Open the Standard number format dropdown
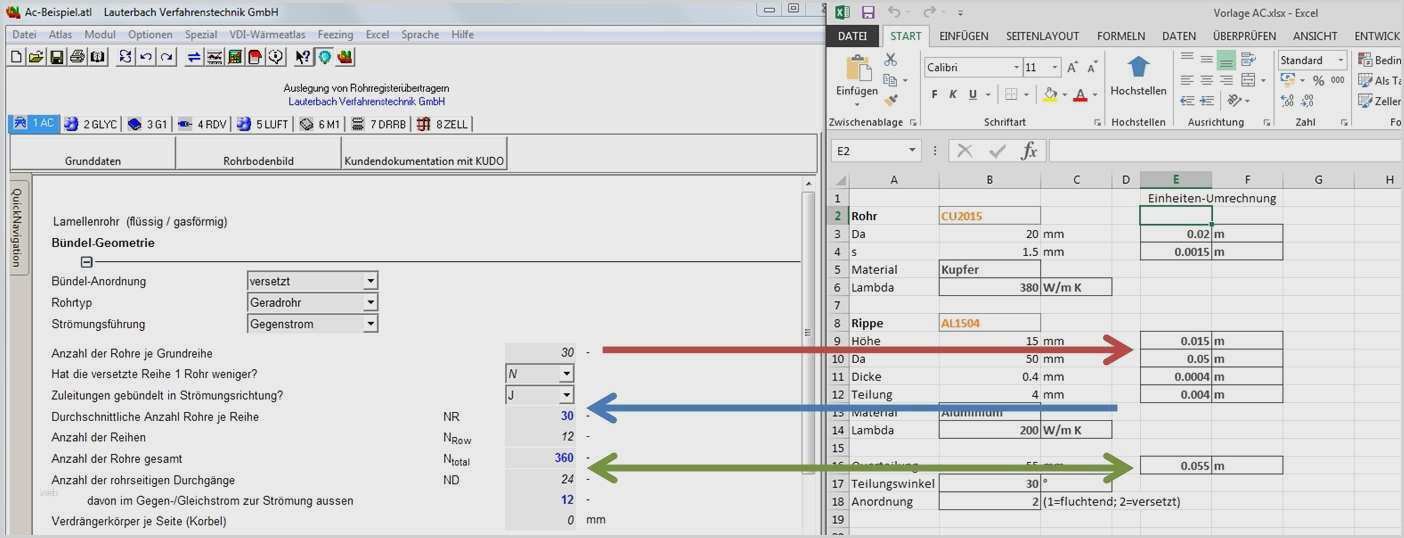The height and width of the screenshot is (538, 1404). pos(1340,60)
